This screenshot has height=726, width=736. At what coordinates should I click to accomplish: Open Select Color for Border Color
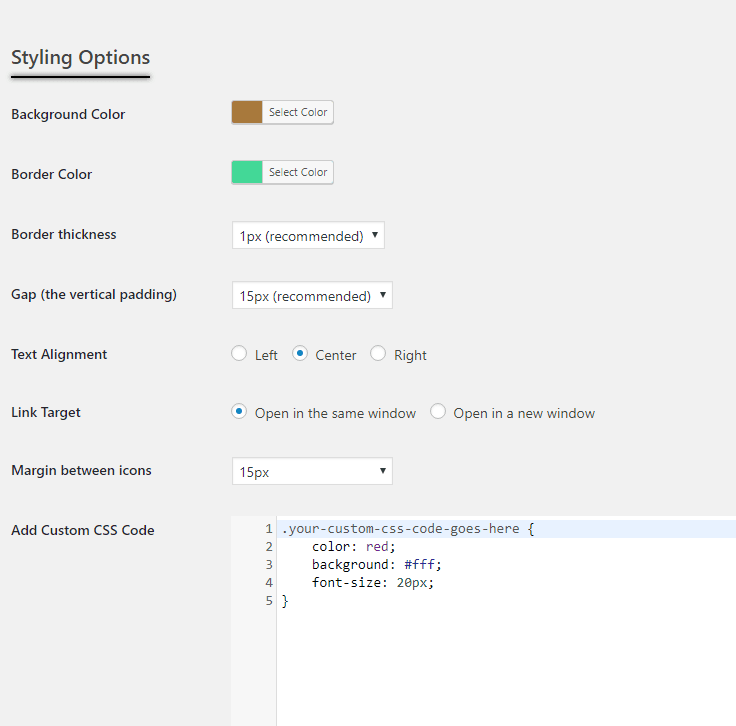298,172
